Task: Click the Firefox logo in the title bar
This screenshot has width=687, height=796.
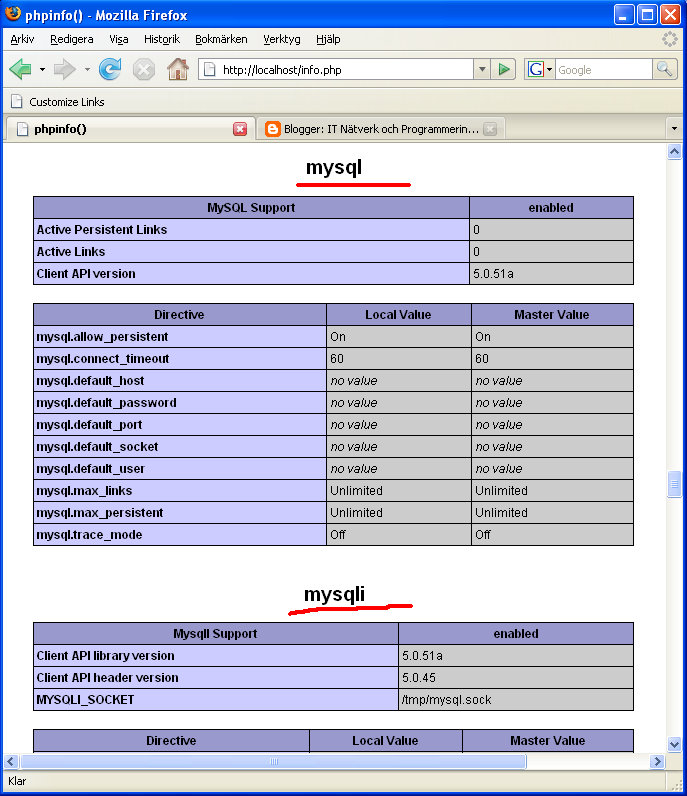Action: click(13, 14)
